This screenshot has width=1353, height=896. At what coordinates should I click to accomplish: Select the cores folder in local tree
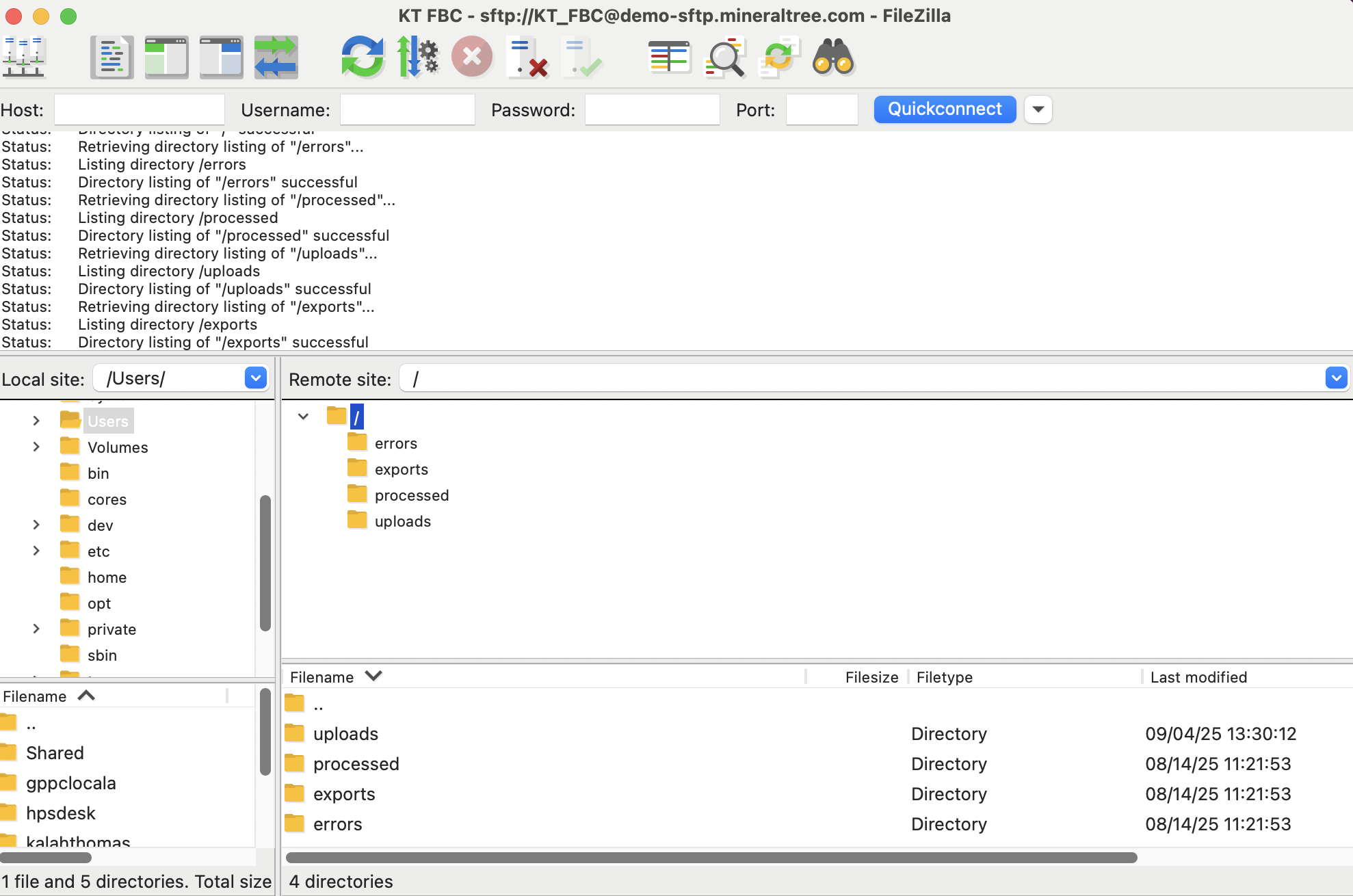[x=107, y=499]
